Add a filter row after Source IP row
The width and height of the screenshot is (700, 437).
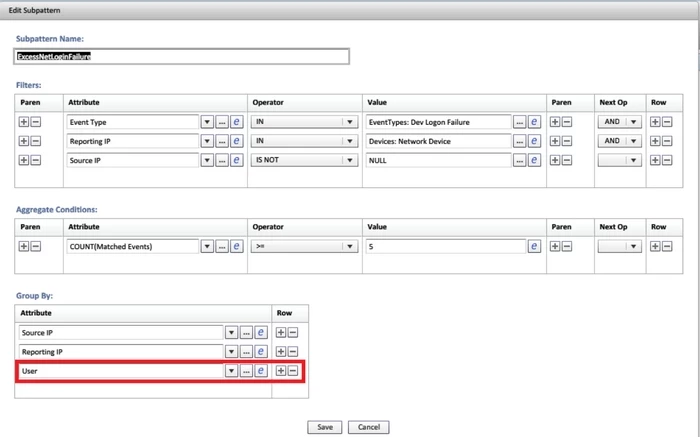click(655, 160)
